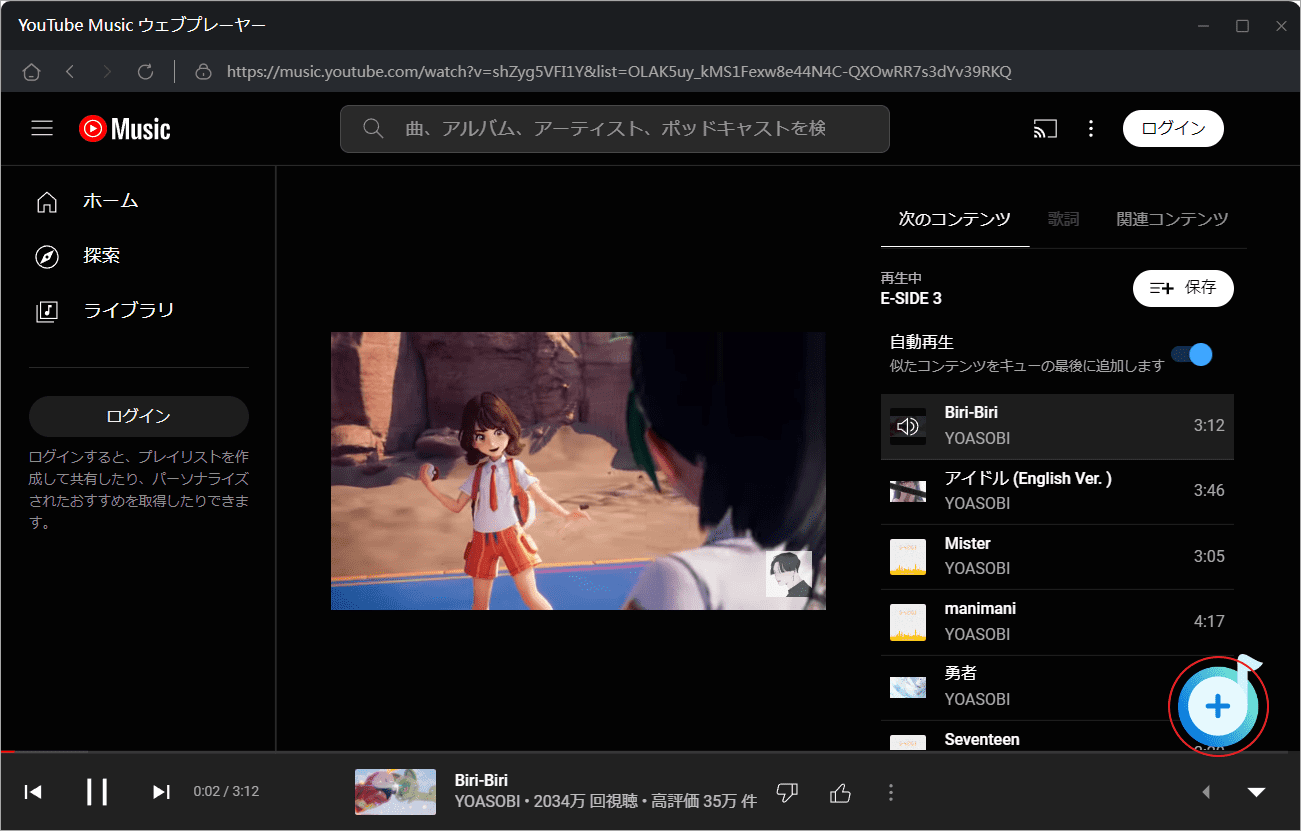The height and width of the screenshot is (831, 1301).
Task: Go back with the browser back arrow
Action: point(70,72)
